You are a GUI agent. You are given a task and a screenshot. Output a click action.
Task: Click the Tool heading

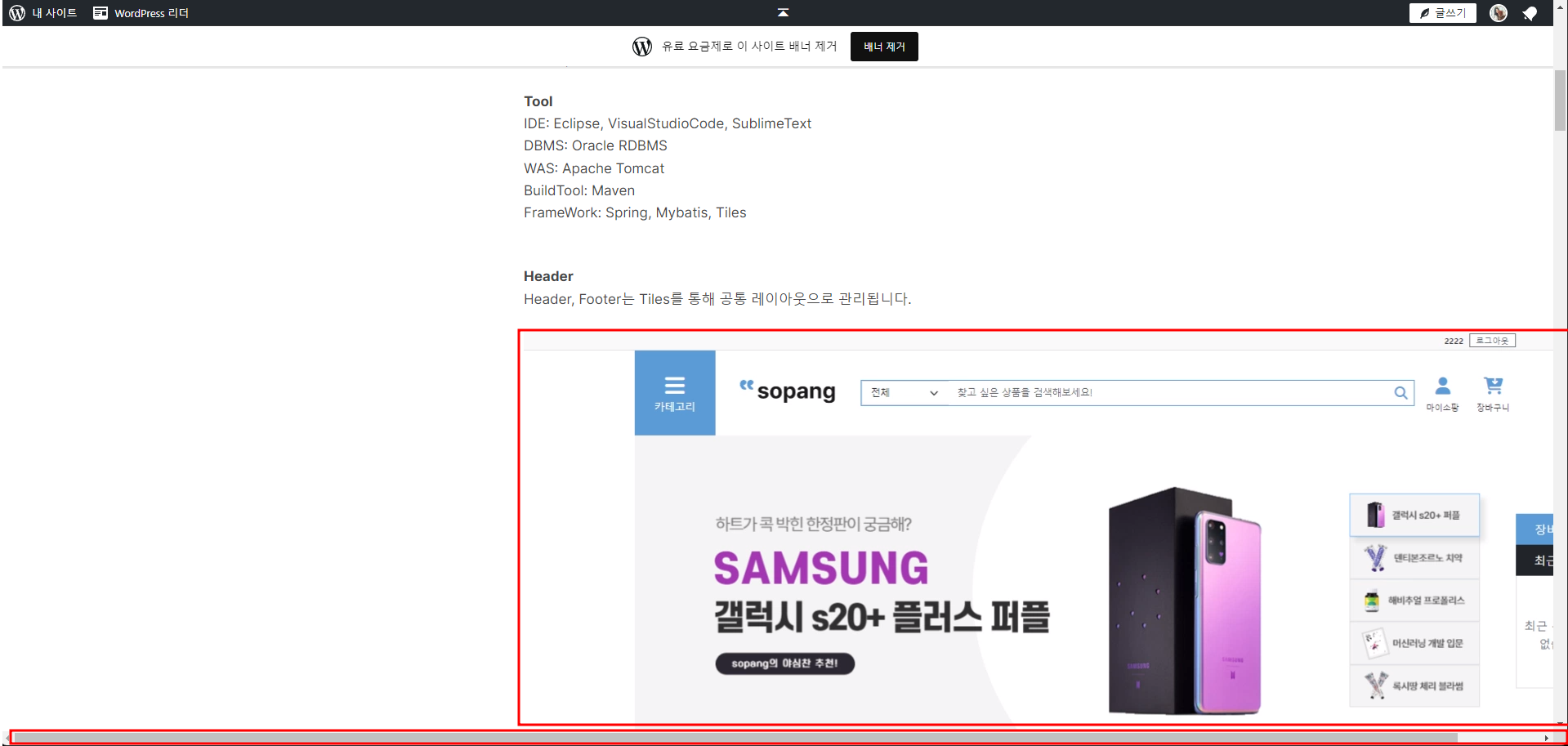[x=538, y=101]
